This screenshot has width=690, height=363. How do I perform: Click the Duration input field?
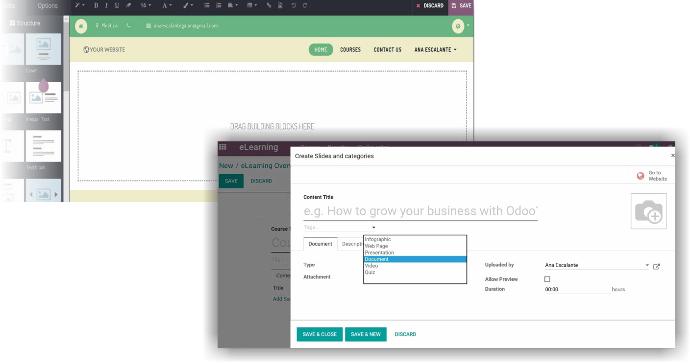[576, 290]
